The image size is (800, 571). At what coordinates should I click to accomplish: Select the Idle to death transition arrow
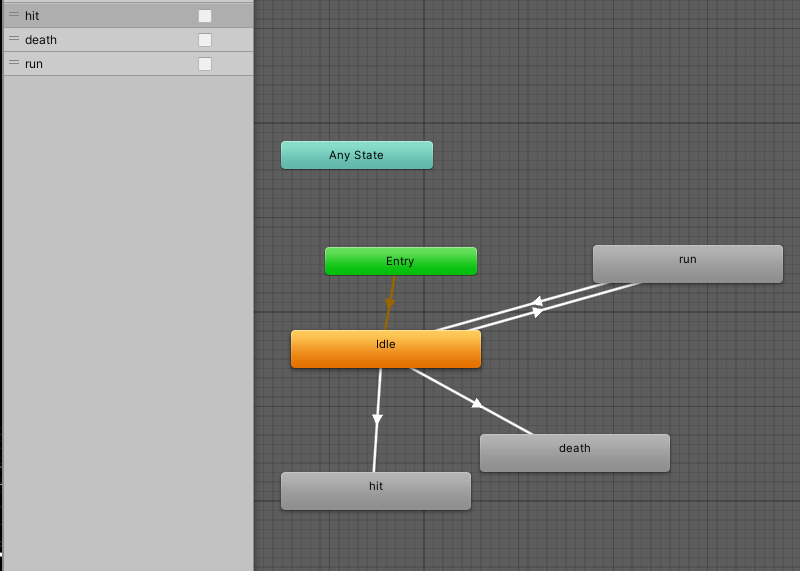(478, 404)
